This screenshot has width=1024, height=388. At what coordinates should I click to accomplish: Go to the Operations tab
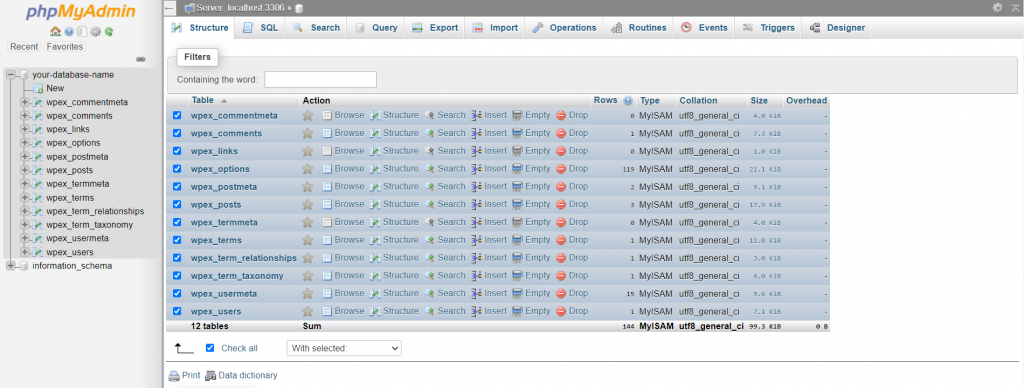[x=564, y=28]
